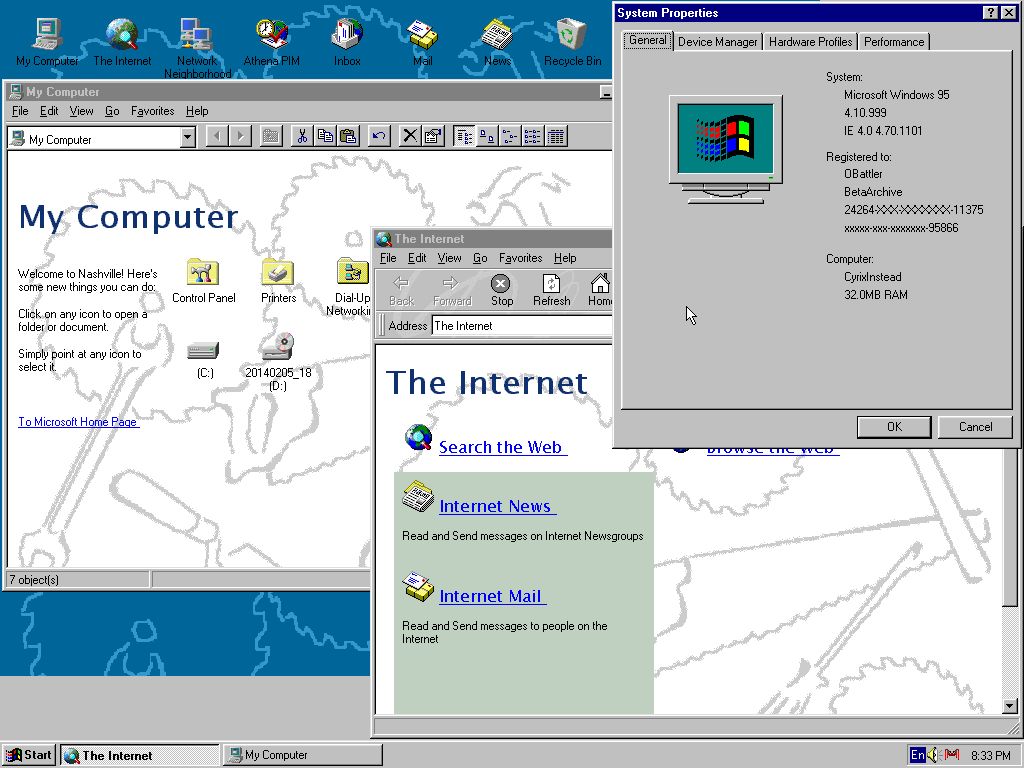Image resolution: width=1024 pixels, height=768 pixels.
Task: Click the Start button
Action: pos(29,755)
